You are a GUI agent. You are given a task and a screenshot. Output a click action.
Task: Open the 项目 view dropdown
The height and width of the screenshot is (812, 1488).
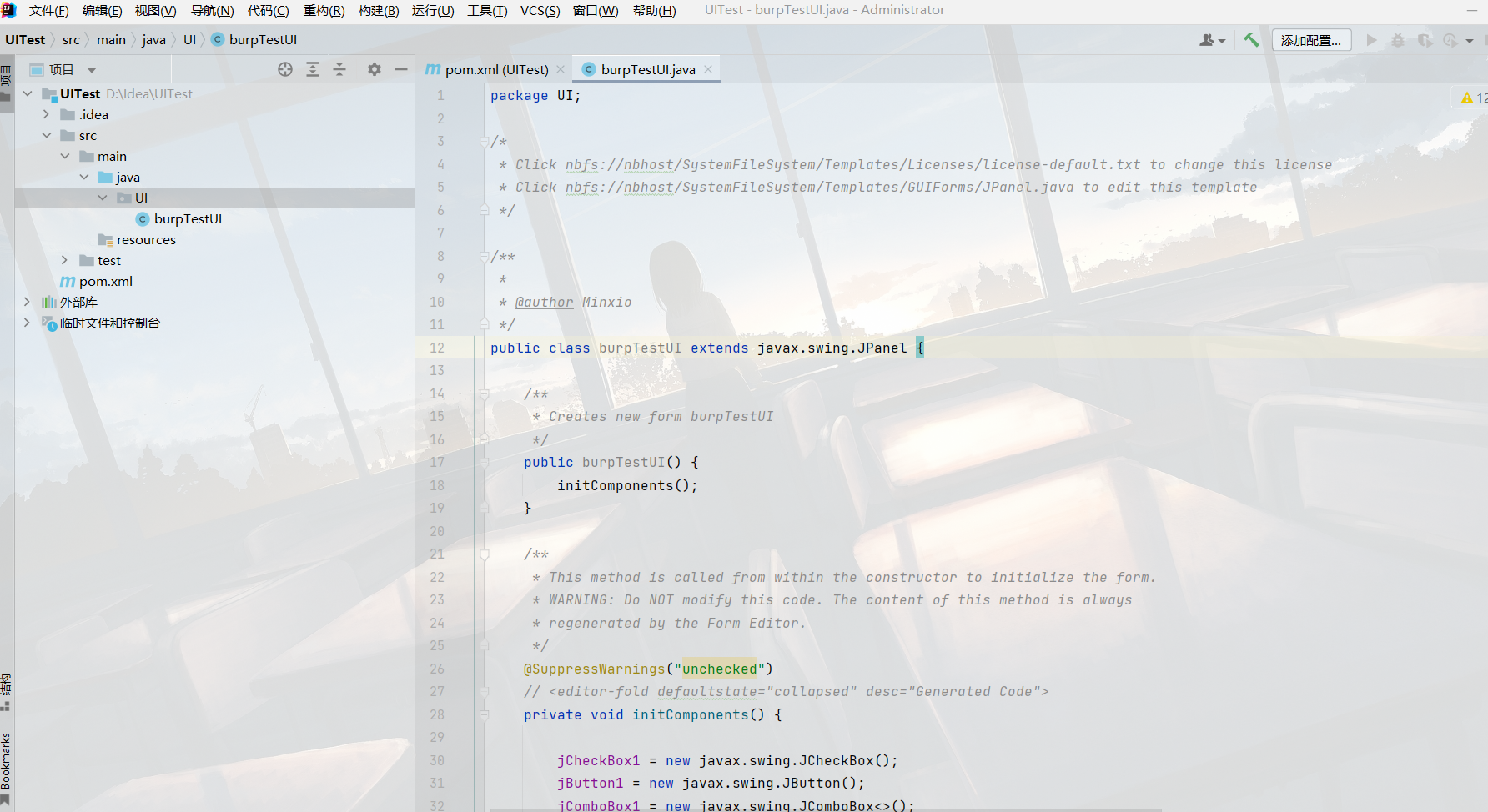[x=63, y=69]
